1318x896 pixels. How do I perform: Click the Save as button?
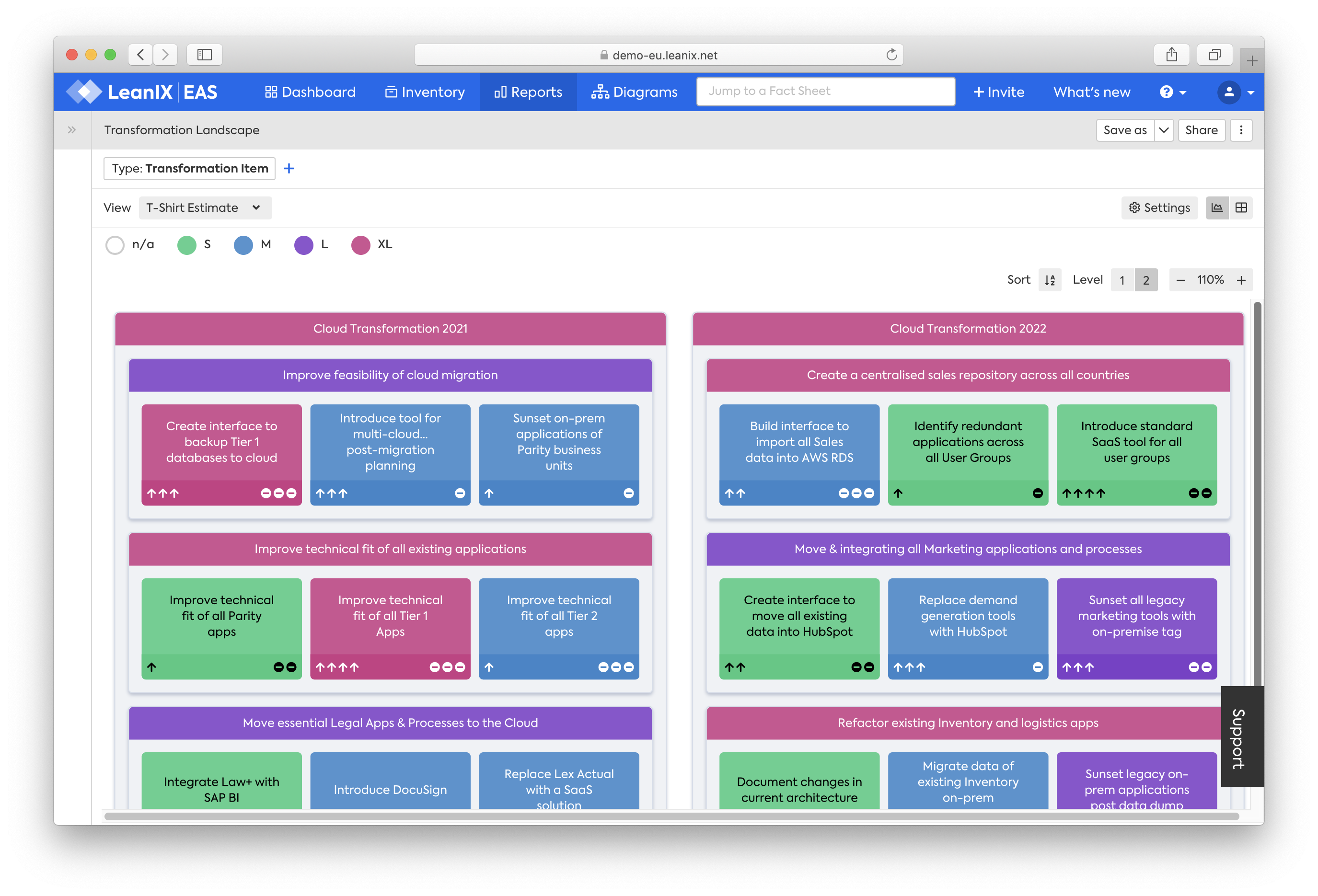pos(1125,130)
